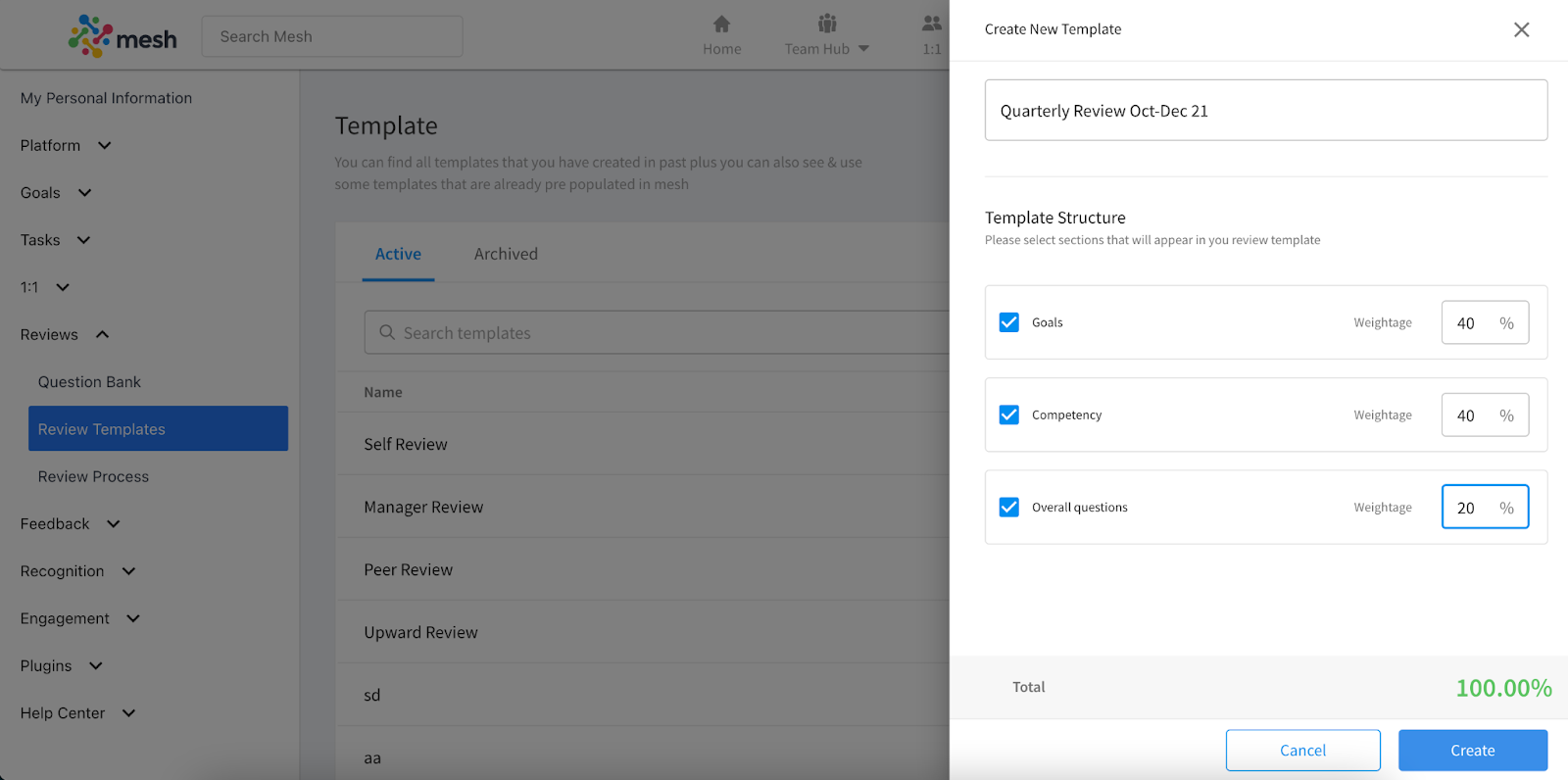Close the Create New Template panel
The image size is (1568, 780).
tap(1521, 29)
